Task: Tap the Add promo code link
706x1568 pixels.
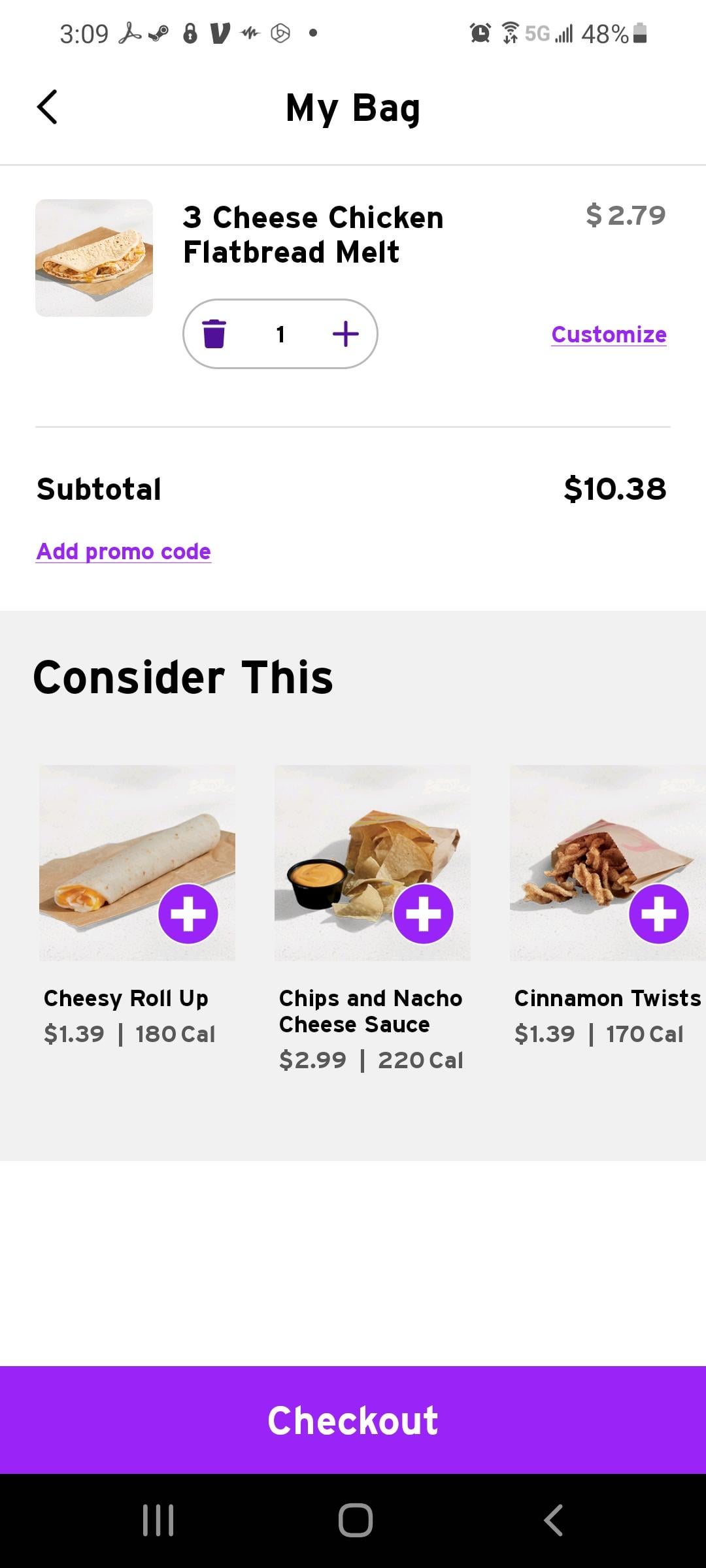Action: coord(124,551)
